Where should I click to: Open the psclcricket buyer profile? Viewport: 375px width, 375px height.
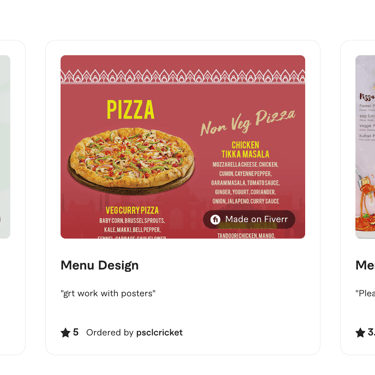point(159,333)
